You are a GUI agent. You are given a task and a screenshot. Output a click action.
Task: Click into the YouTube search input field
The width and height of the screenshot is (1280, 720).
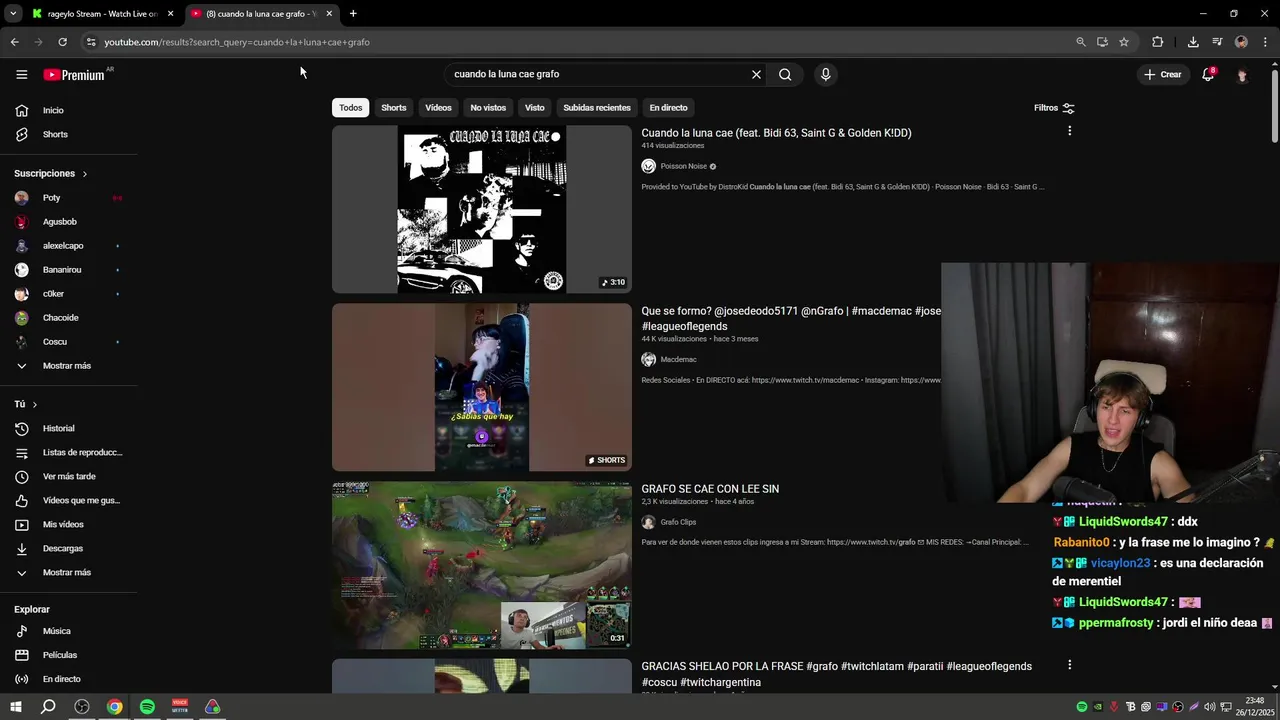coord(598,74)
